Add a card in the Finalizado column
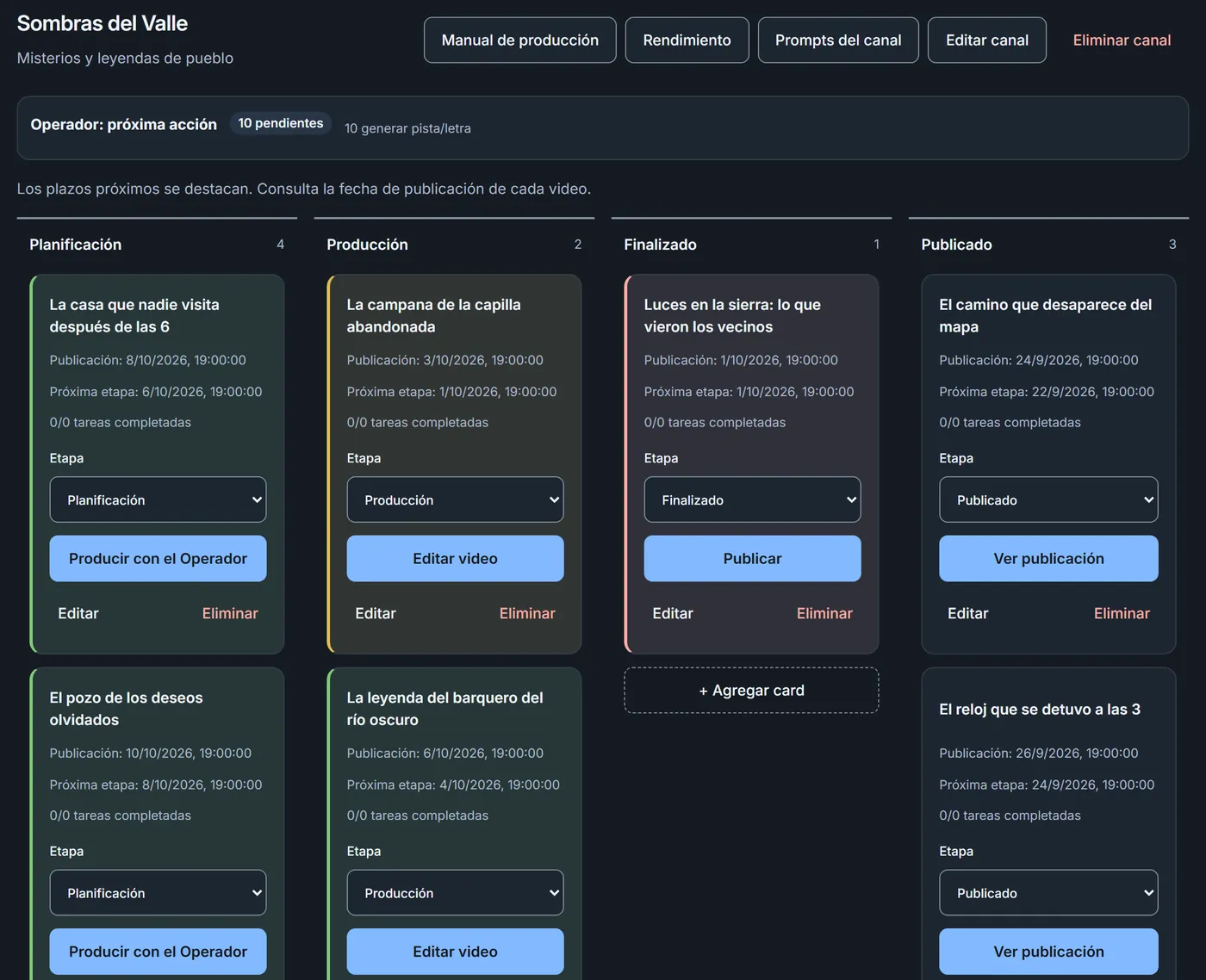 (751, 691)
